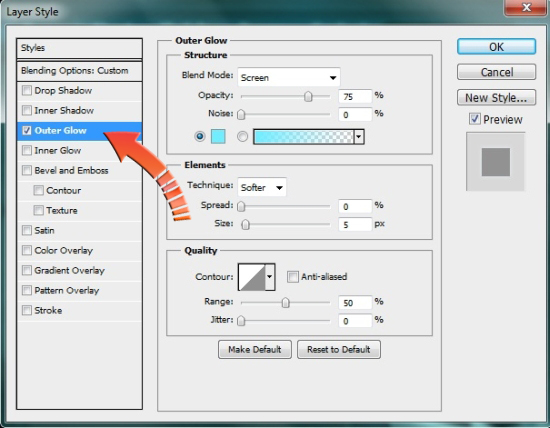Select the solid color radio button
The height and width of the screenshot is (428, 550).
coord(200,136)
